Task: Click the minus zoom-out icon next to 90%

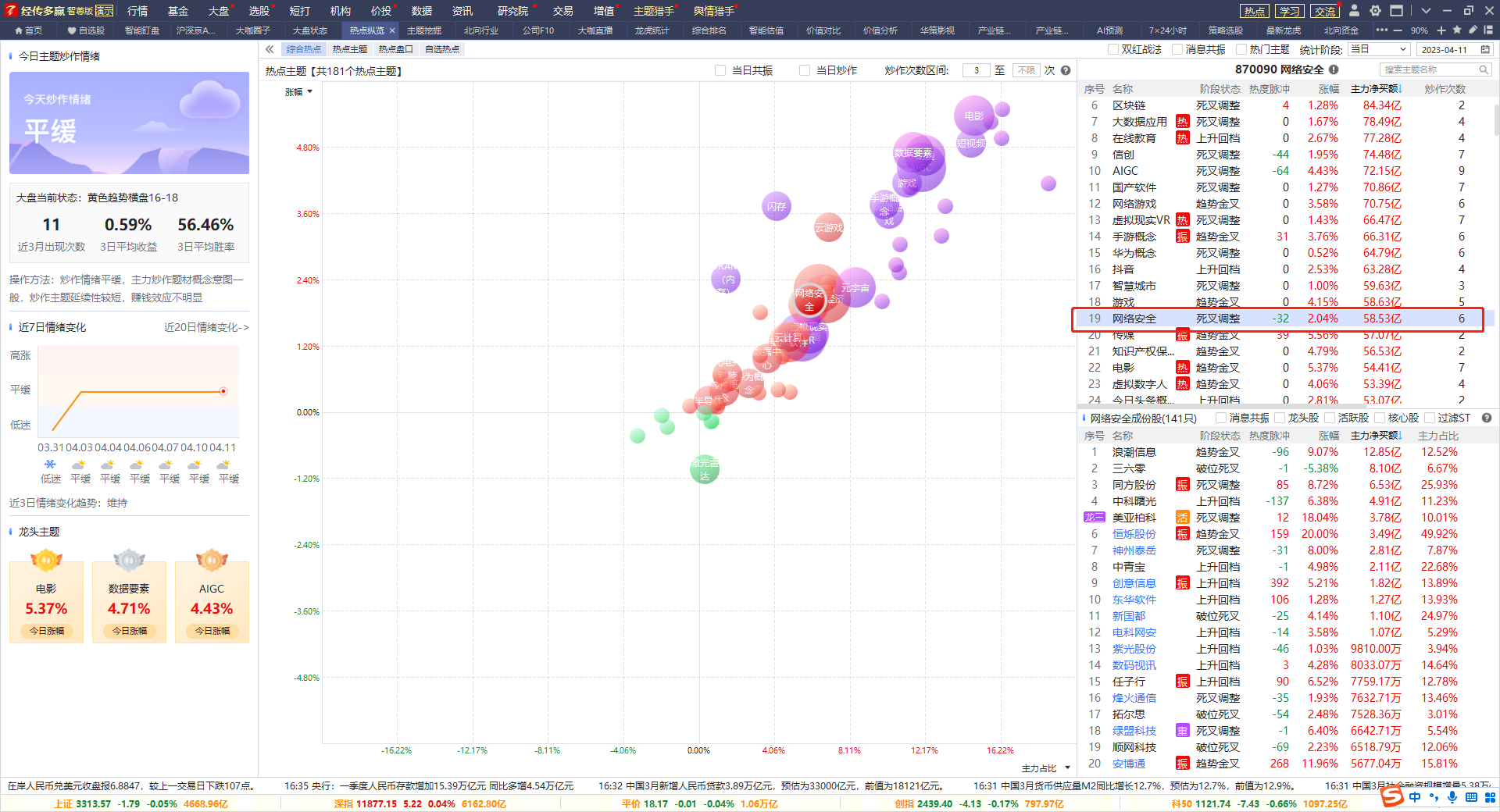Action: click(1398, 30)
